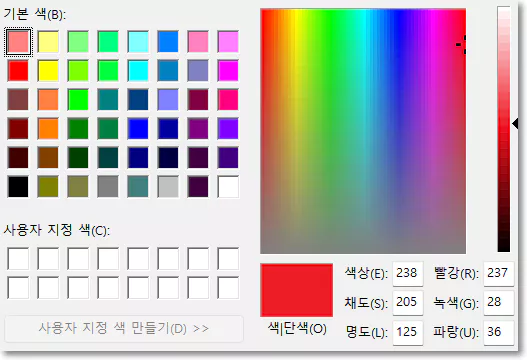Choose the pale green swatch in the first row
The width and height of the screenshot is (527, 360).
[78, 42]
